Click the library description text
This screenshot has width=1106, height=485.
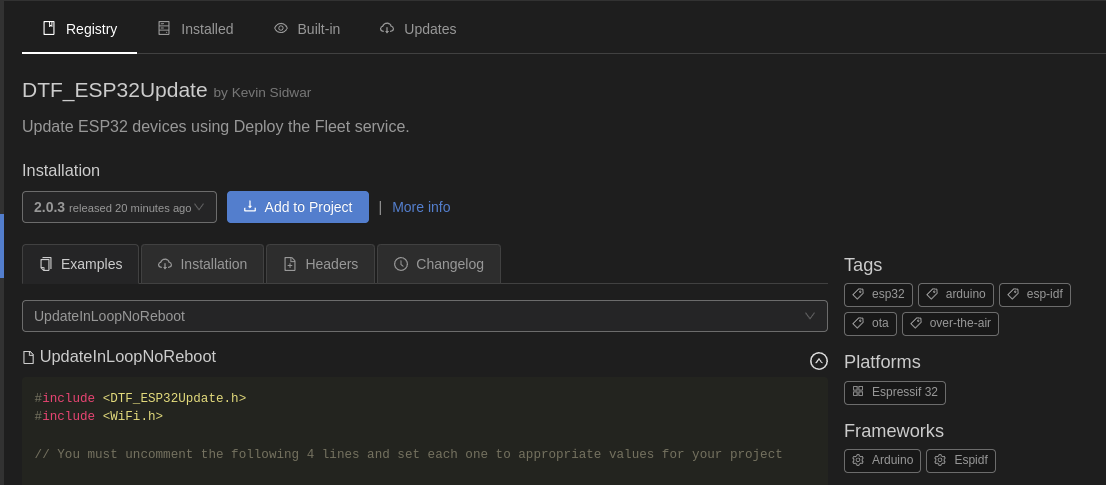point(216,127)
